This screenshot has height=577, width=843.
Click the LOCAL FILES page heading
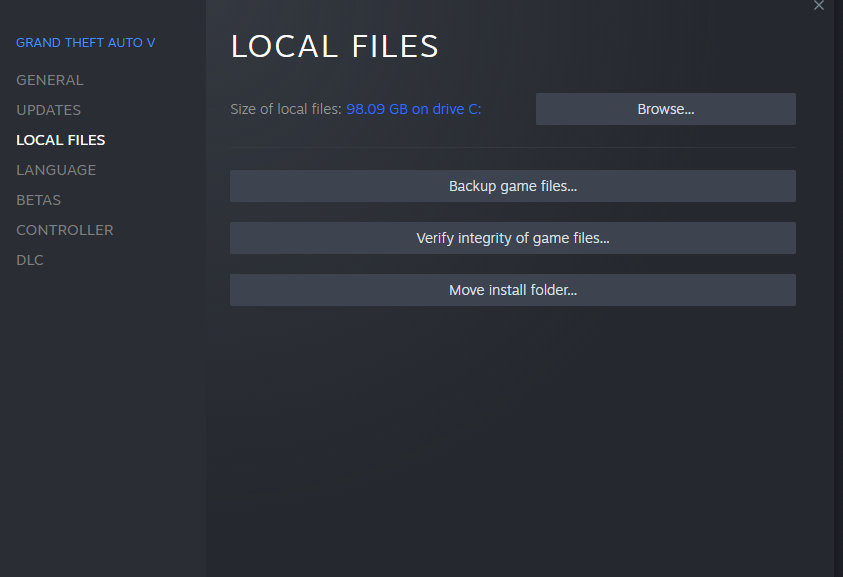tap(334, 46)
